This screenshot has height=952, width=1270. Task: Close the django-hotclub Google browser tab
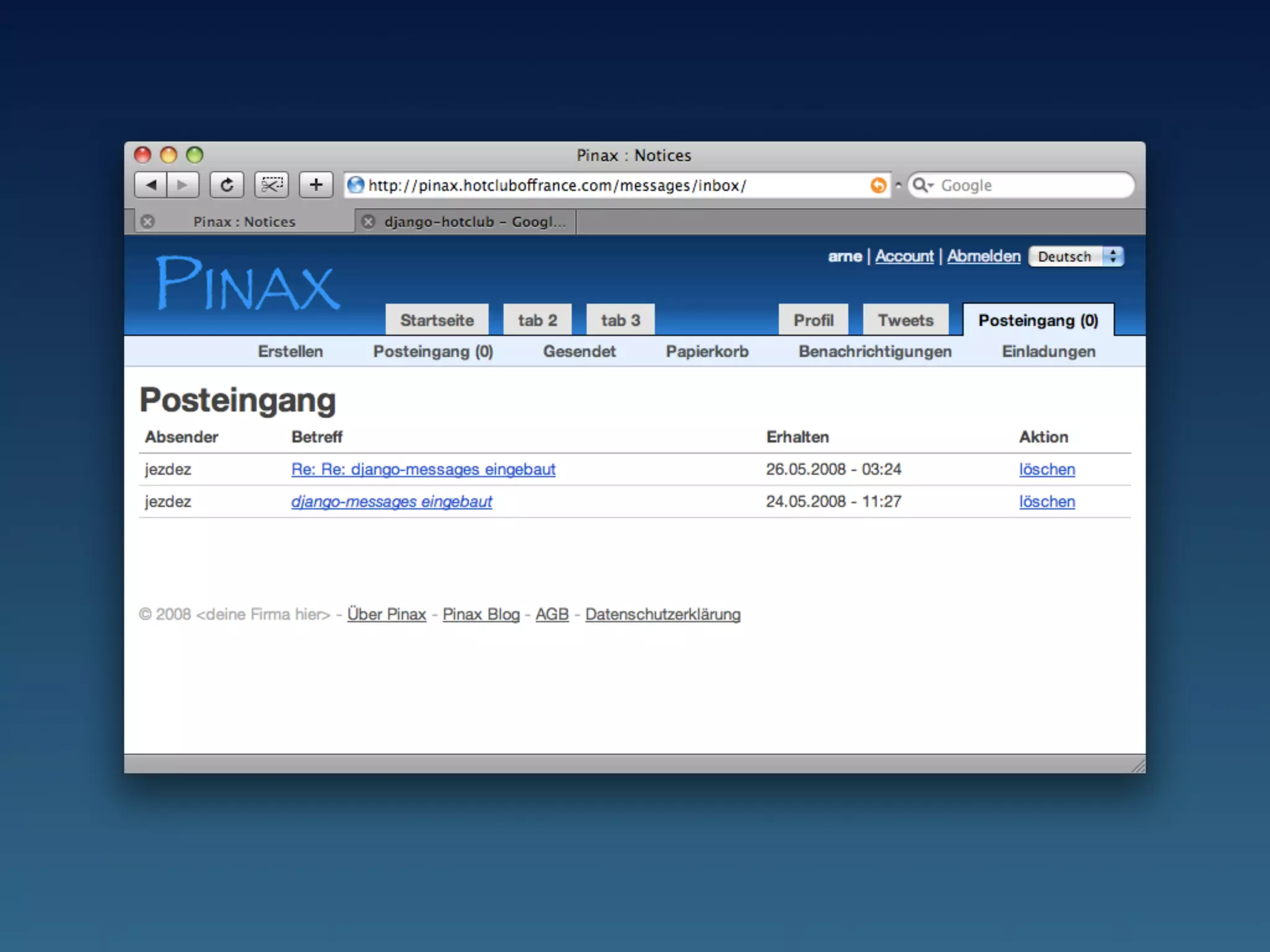pyautogui.click(x=368, y=221)
